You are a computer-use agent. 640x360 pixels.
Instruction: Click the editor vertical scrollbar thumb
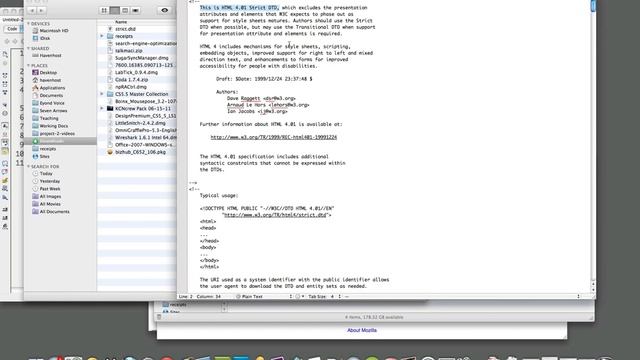[x=593, y=6]
